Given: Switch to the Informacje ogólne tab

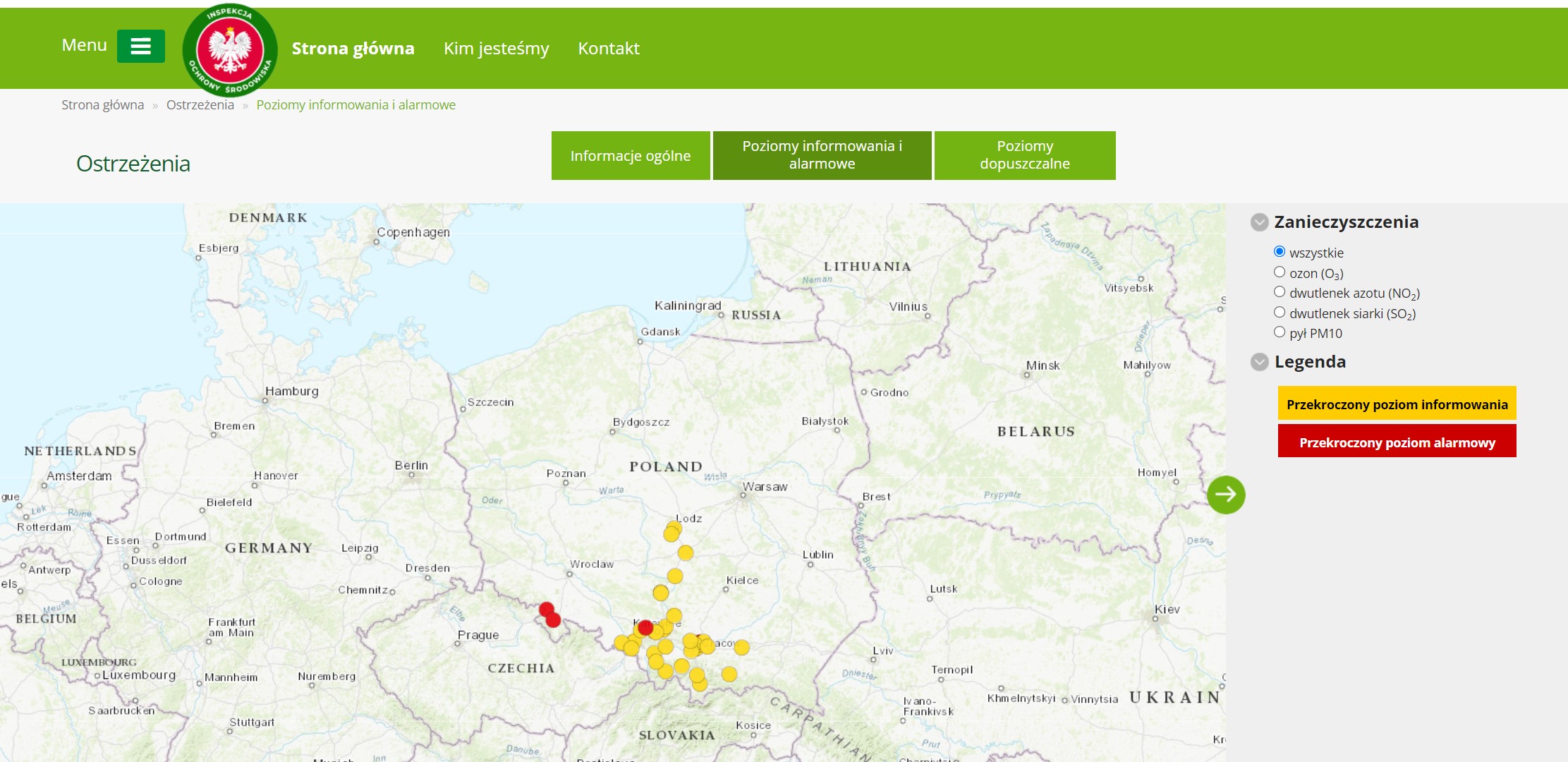Looking at the screenshot, I should [631, 155].
